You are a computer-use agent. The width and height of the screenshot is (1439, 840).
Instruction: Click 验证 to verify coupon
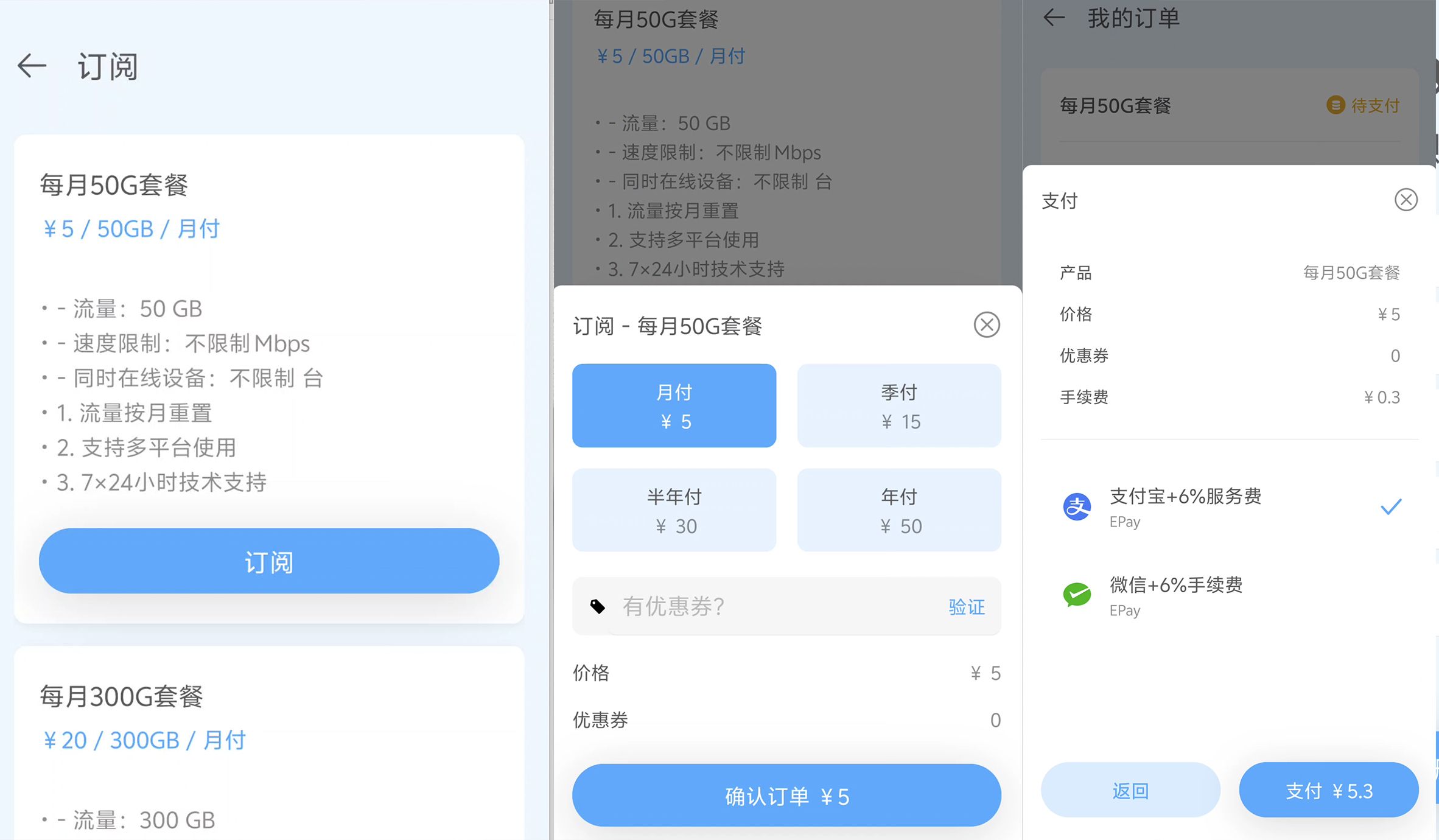click(x=966, y=607)
